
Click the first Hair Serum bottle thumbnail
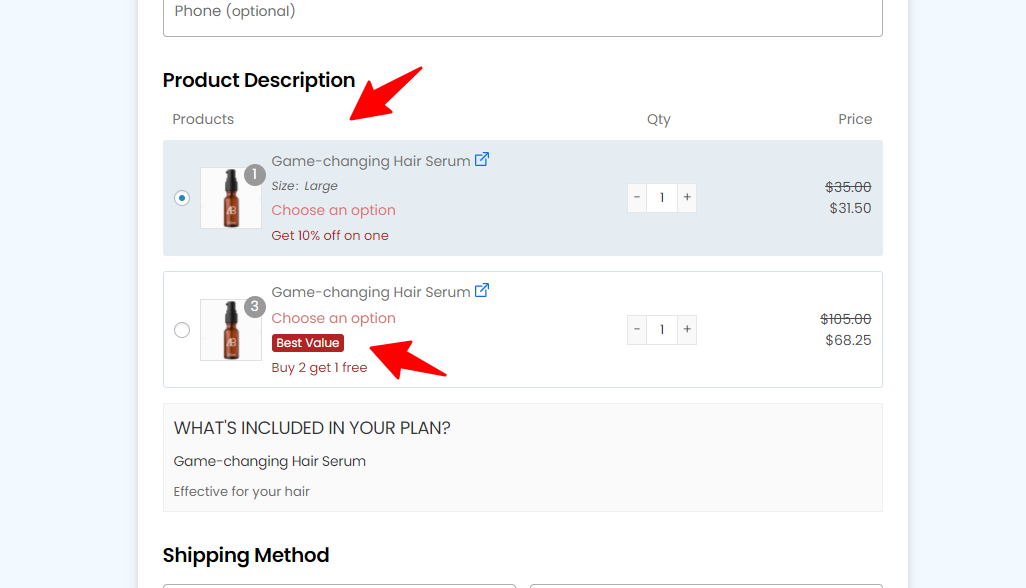[230, 198]
